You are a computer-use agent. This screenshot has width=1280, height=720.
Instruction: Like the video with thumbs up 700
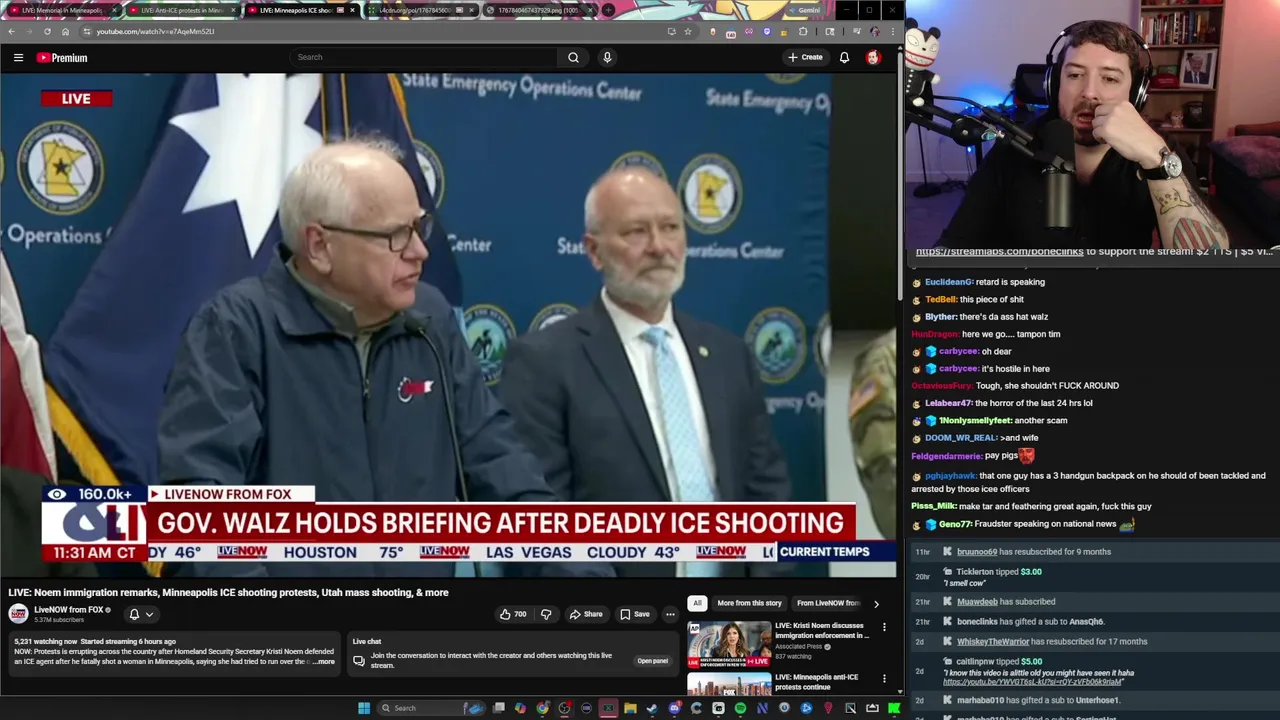(513, 614)
